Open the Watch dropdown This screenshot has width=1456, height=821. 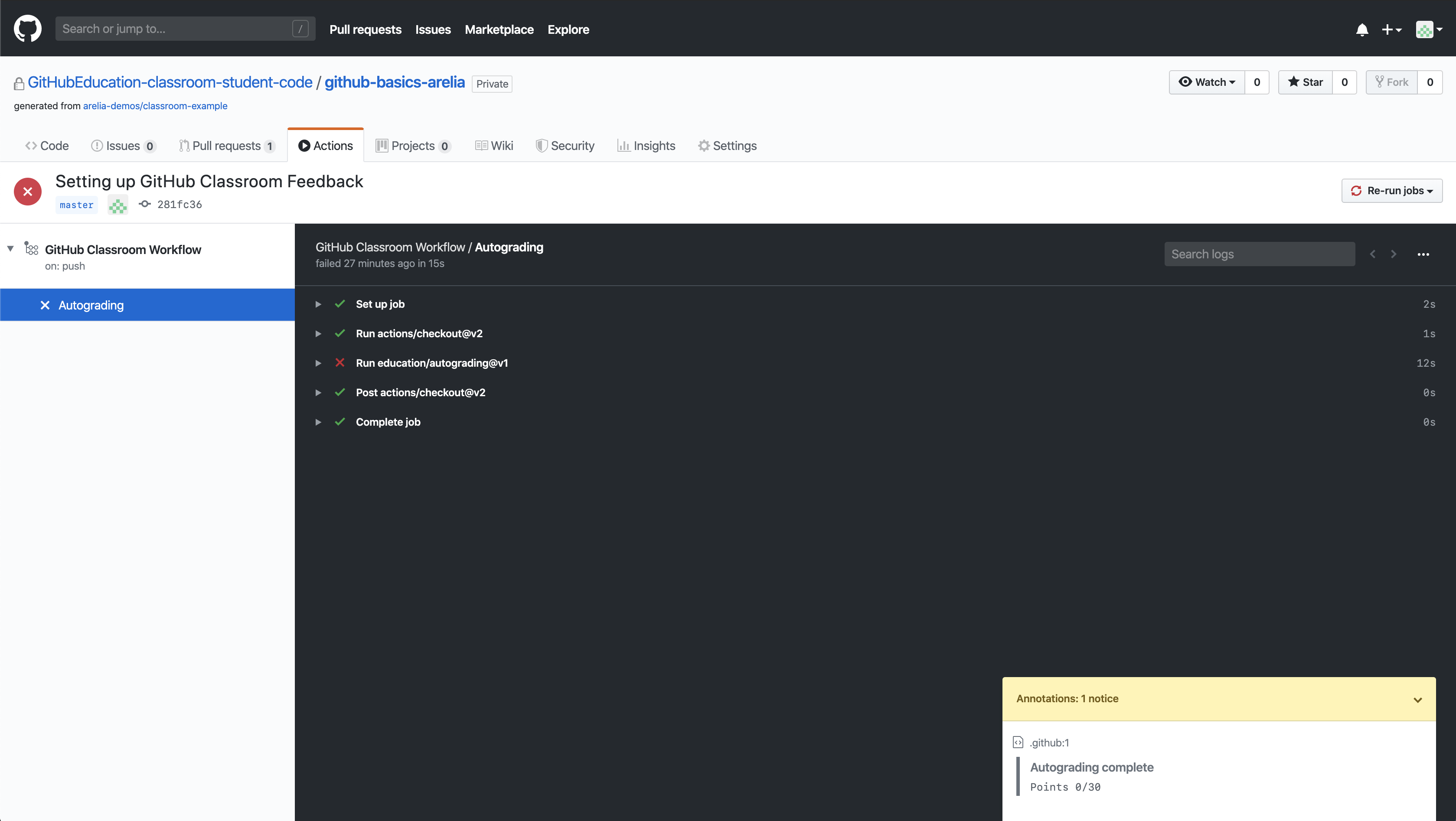[1207, 82]
